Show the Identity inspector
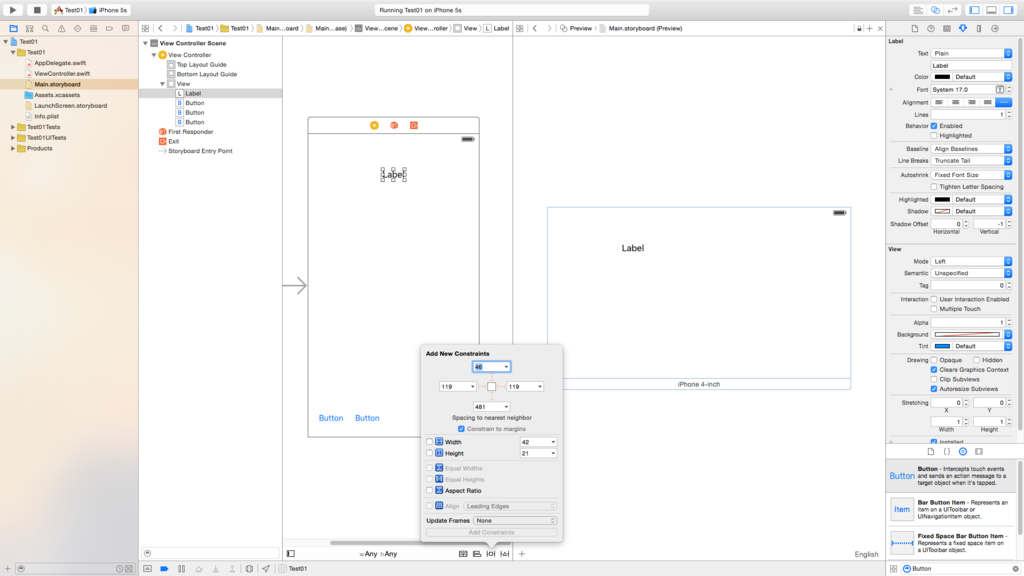Image resolution: width=1024 pixels, height=576 pixels. pyautogui.click(x=947, y=28)
